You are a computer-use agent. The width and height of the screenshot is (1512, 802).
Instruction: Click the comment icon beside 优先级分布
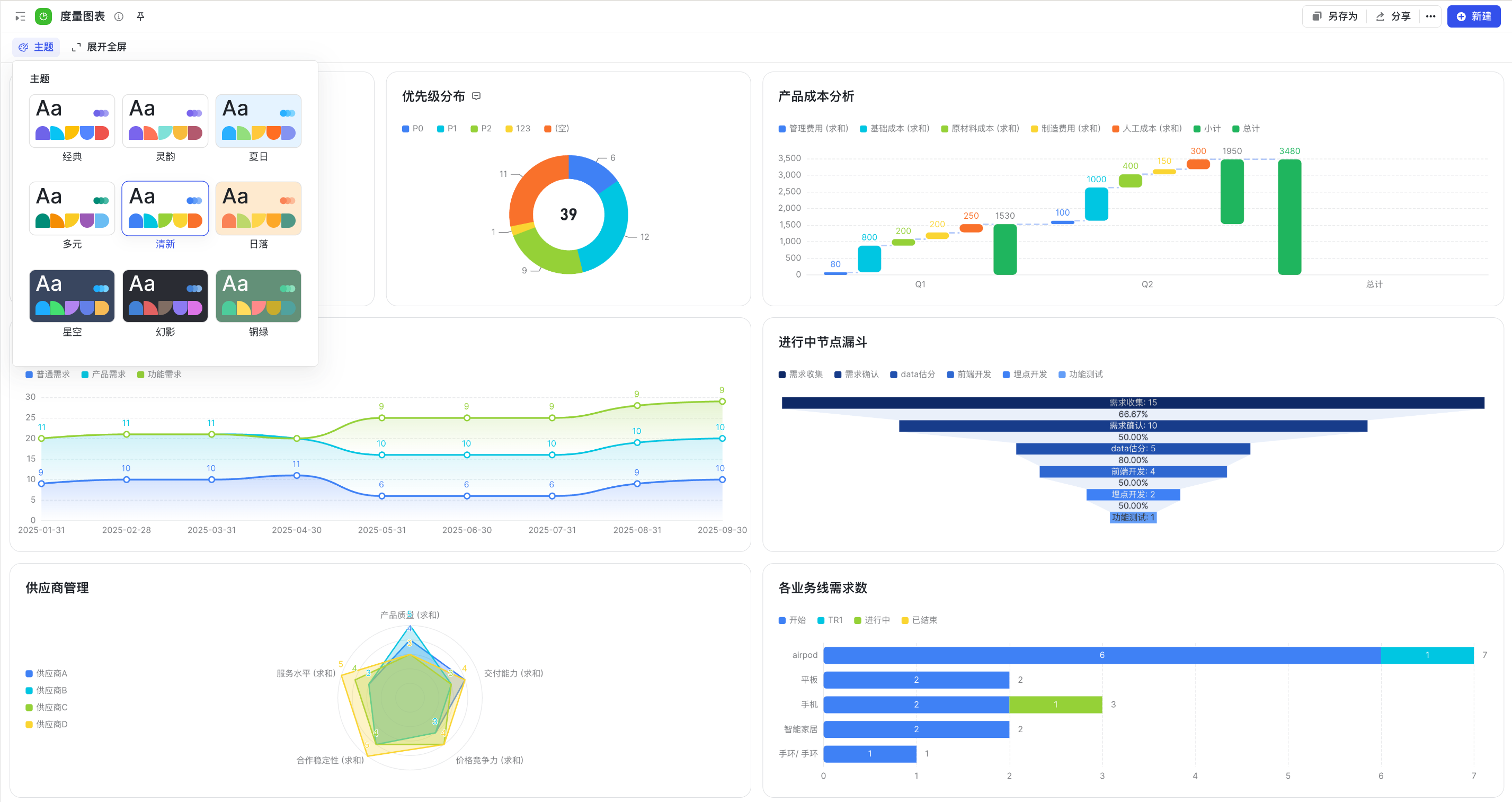[477, 96]
